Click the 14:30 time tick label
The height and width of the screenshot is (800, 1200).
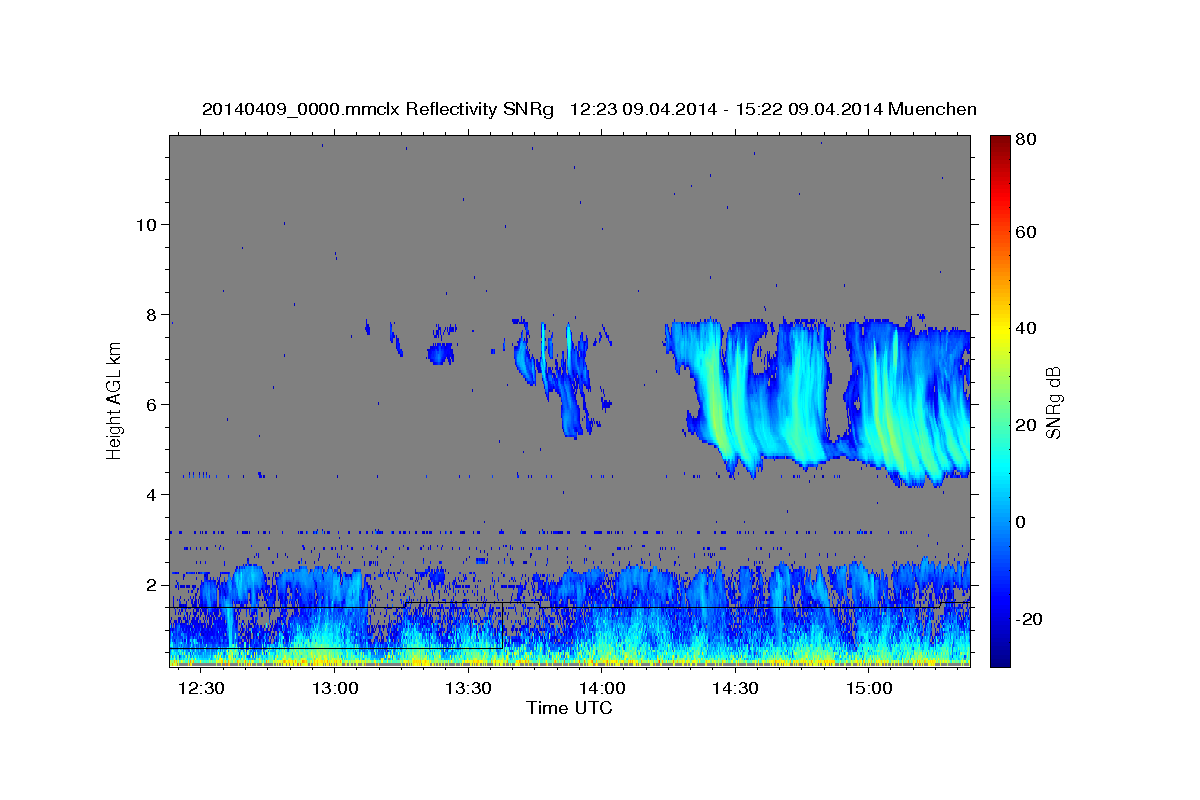(x=736, y=688)
